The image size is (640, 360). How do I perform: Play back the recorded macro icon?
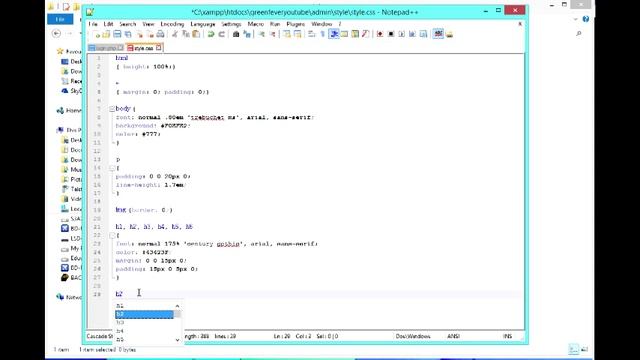[x=402, y=34]
